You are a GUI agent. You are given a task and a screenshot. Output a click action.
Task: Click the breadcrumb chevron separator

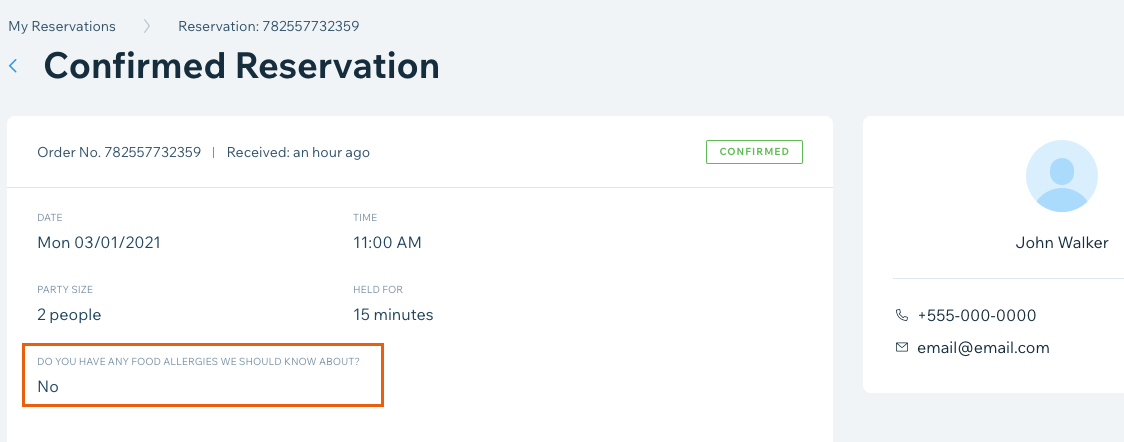pyautogui.click(x=147, y=27)
